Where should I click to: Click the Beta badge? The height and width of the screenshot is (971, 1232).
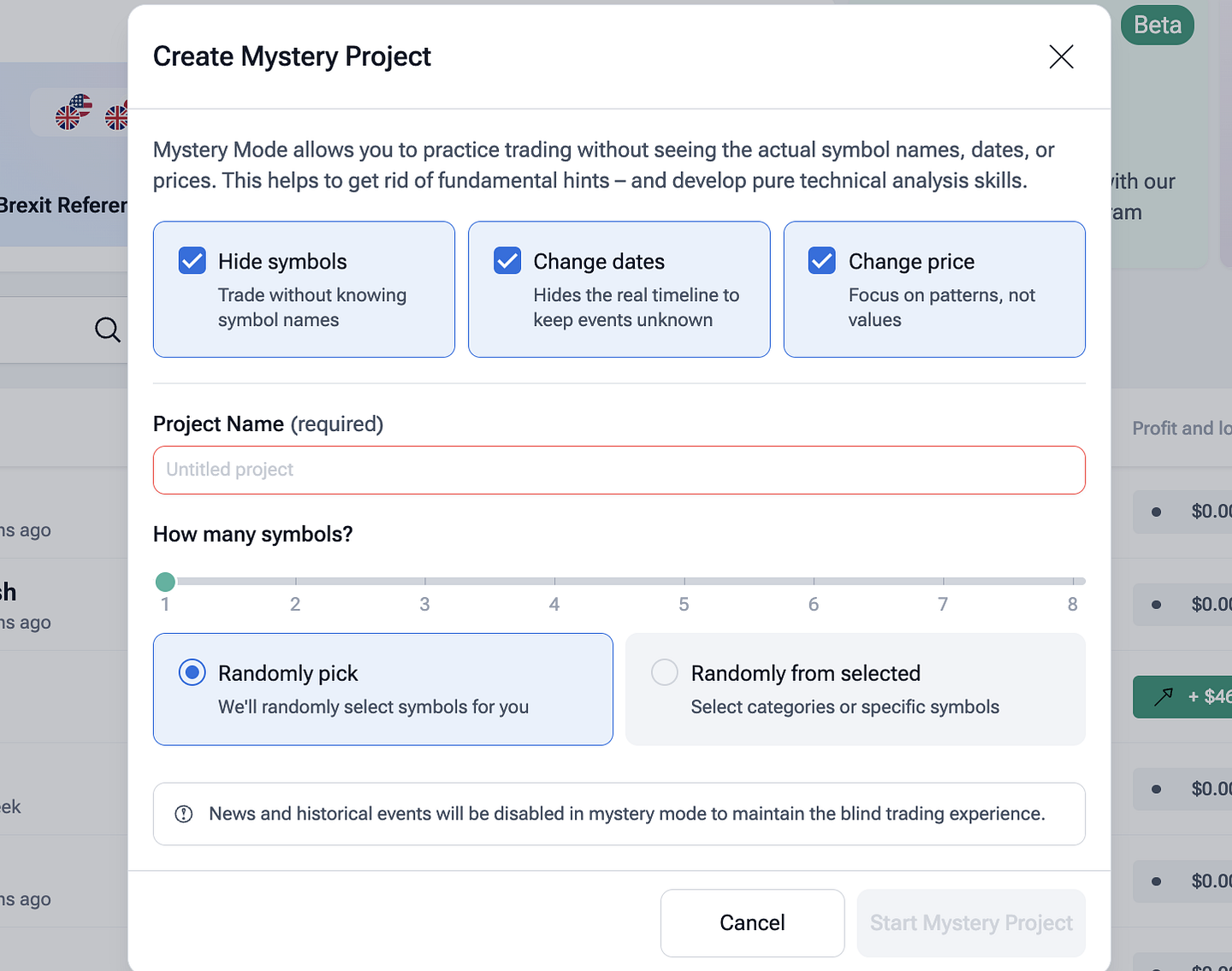[x=1157, y=26]
